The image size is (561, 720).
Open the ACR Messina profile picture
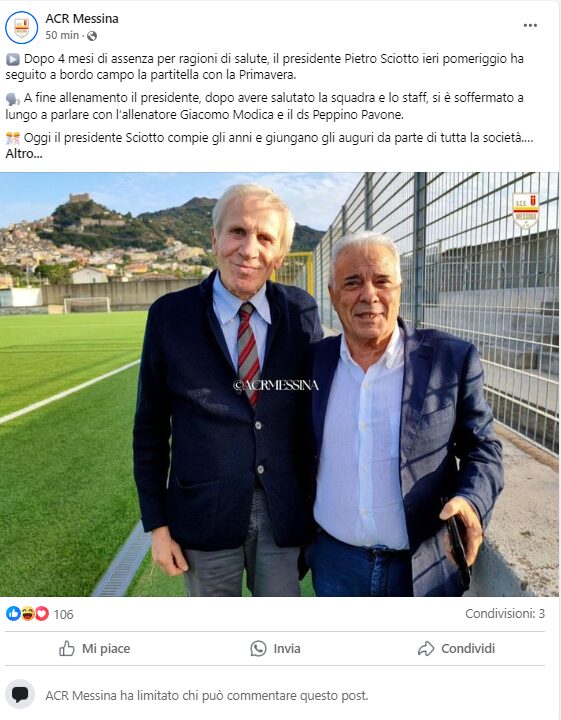click(x=22, y=28)
